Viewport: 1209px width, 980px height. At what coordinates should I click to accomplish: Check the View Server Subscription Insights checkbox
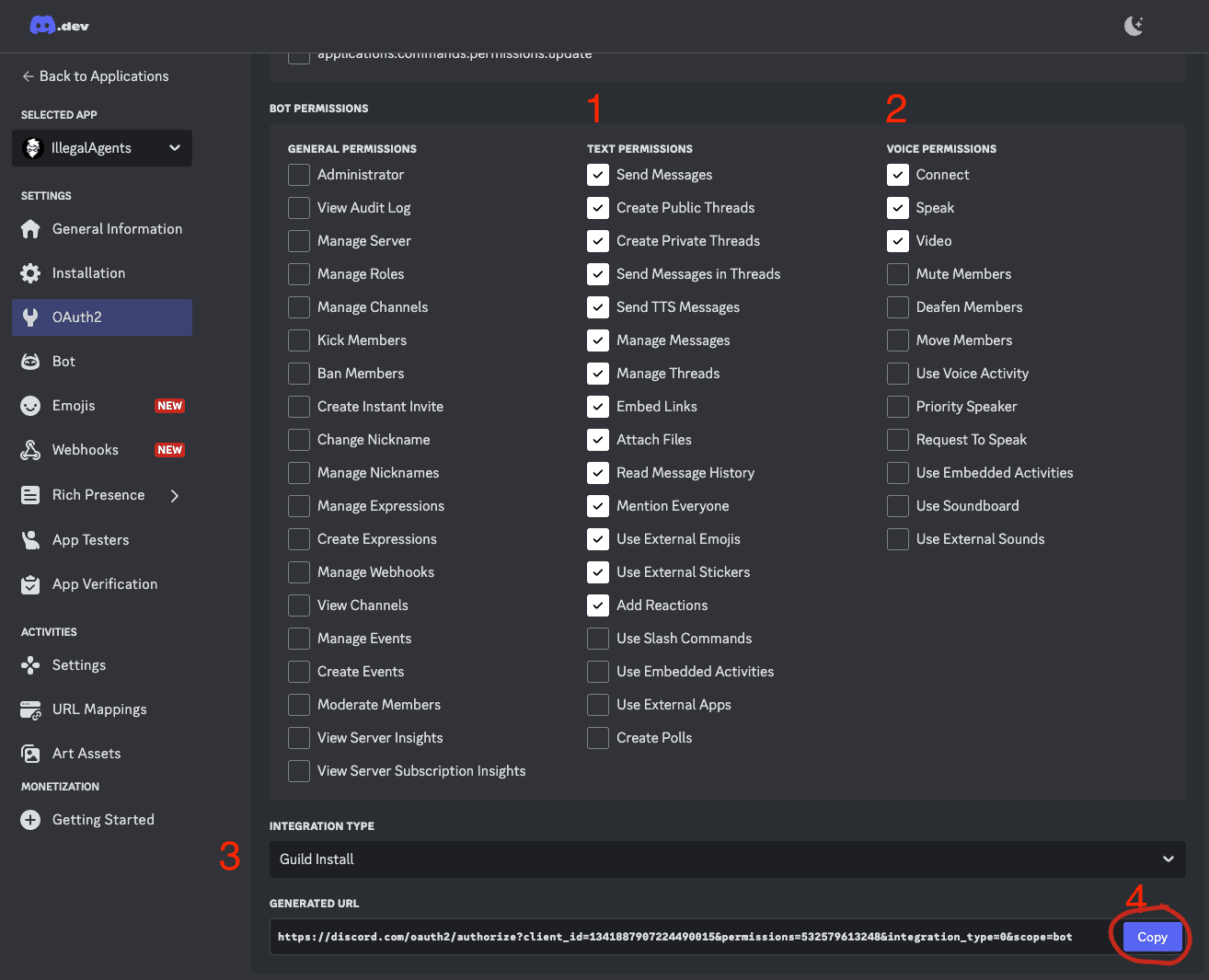click(299, 771)
